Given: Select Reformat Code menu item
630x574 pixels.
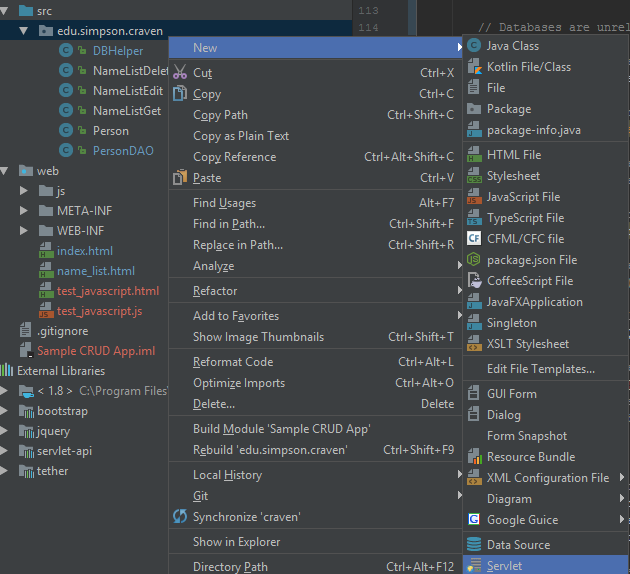Looking at the screenshot, I should (x=315, y=362).
